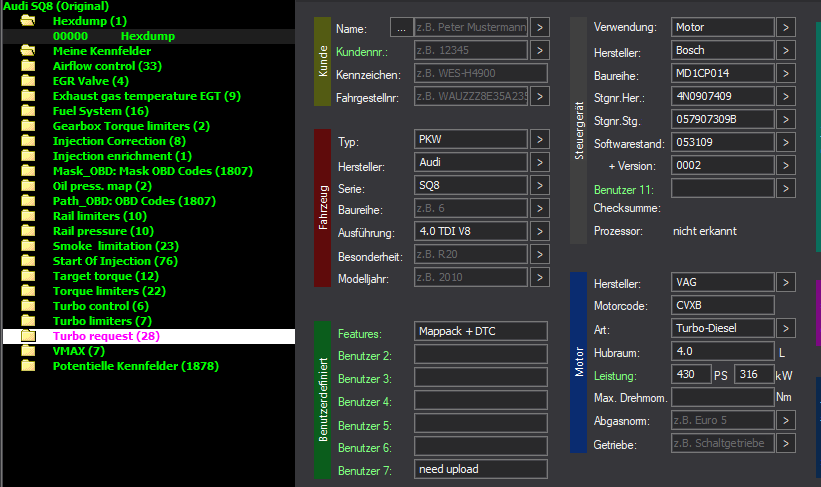The width and height of the screenshot is (821, 487).
Task: Click the Max. Drehmom. Nm field
Action: [723, 397]
